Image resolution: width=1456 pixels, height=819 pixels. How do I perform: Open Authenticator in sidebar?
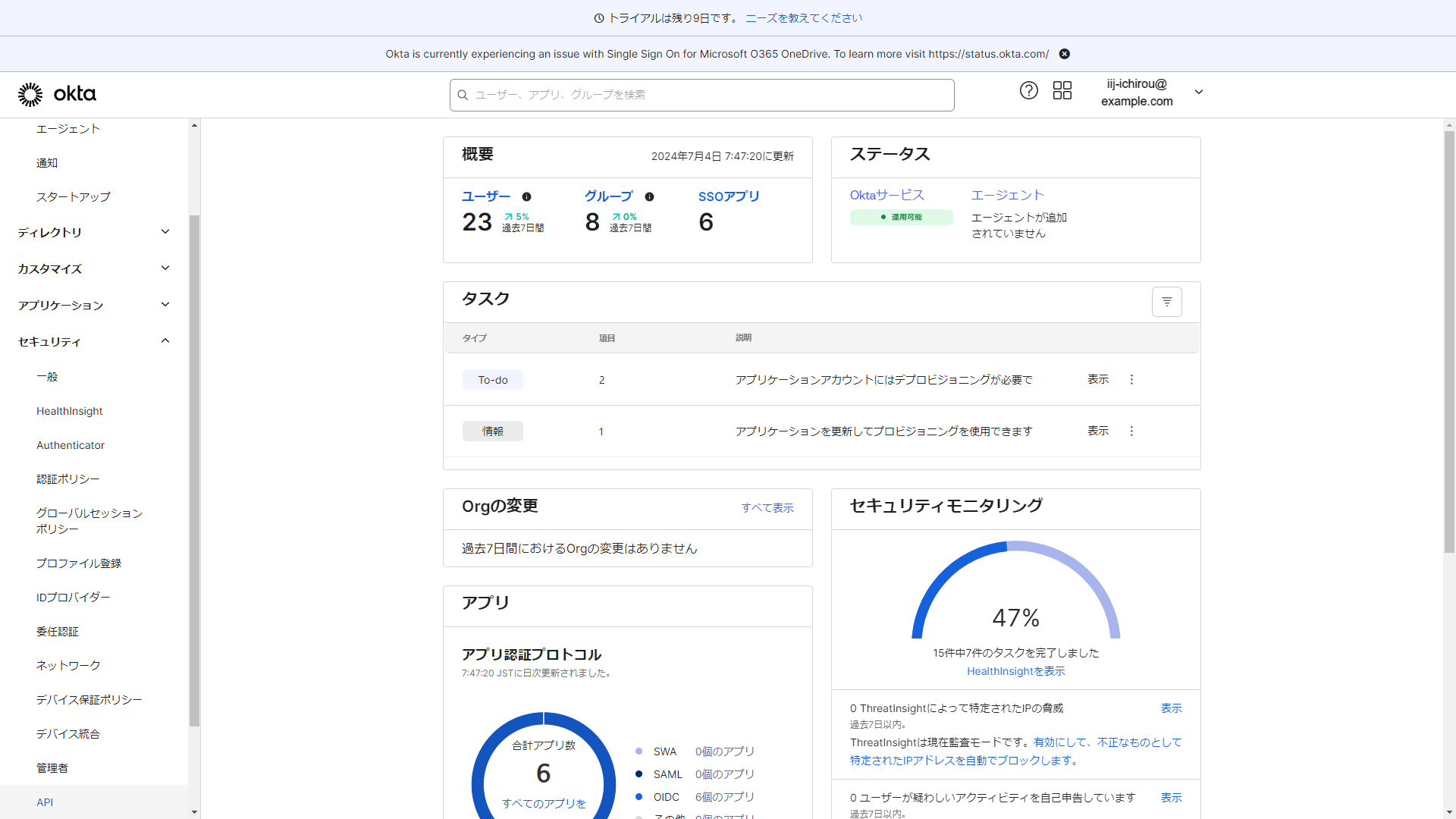71,445
